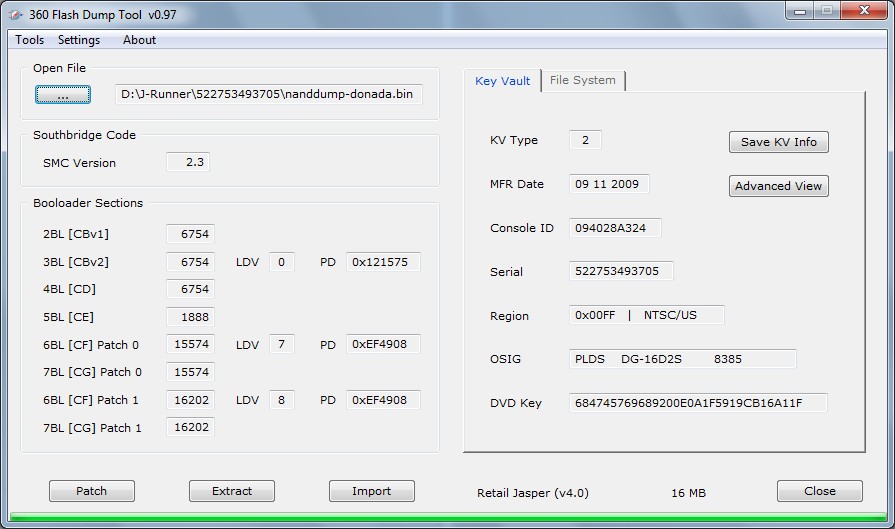895x529 pixels.
Task: Click the 'Southbridge Code' group label
Action: pyautogui.click(x=84, y=135)
